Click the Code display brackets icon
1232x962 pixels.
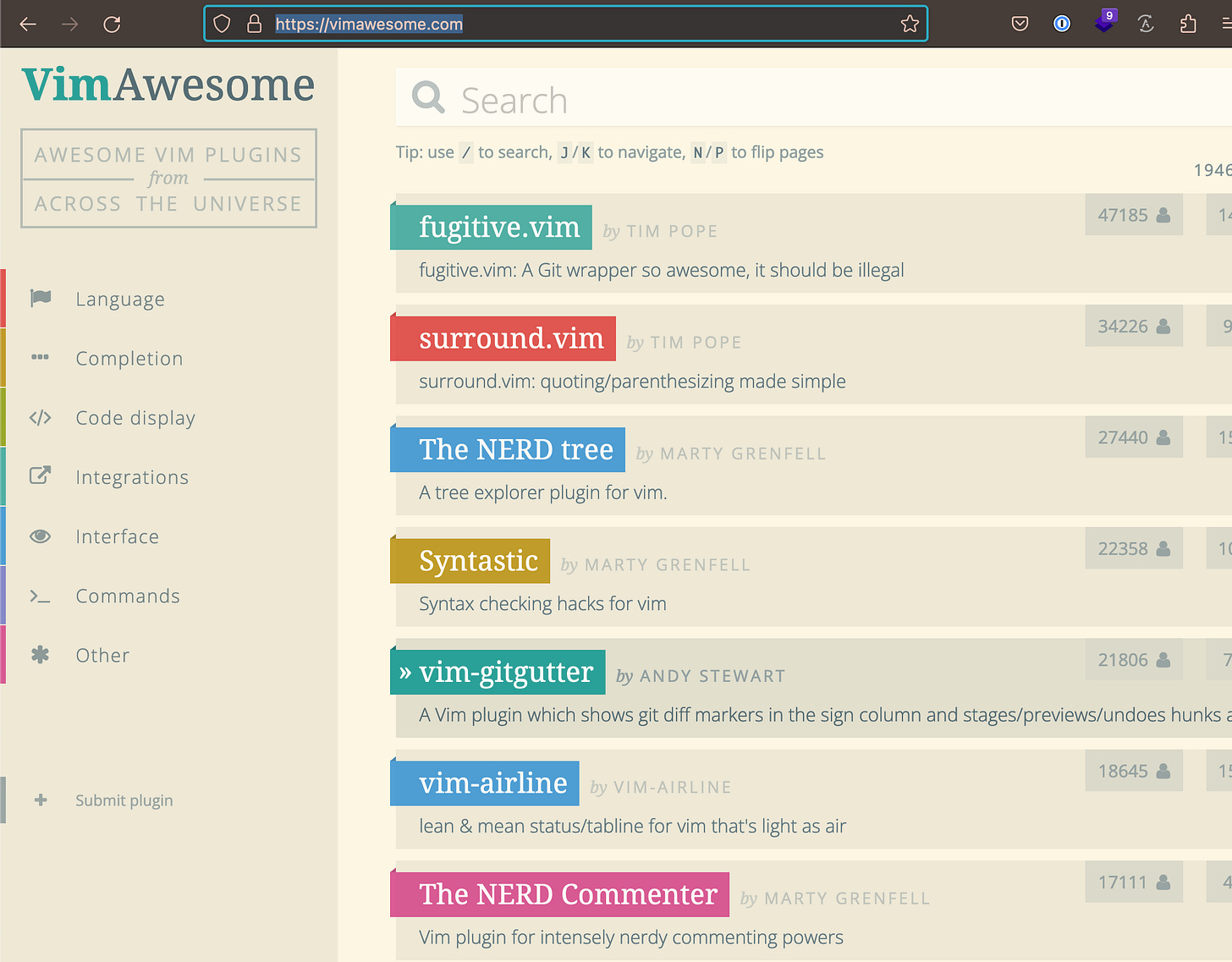pos(40,417)
